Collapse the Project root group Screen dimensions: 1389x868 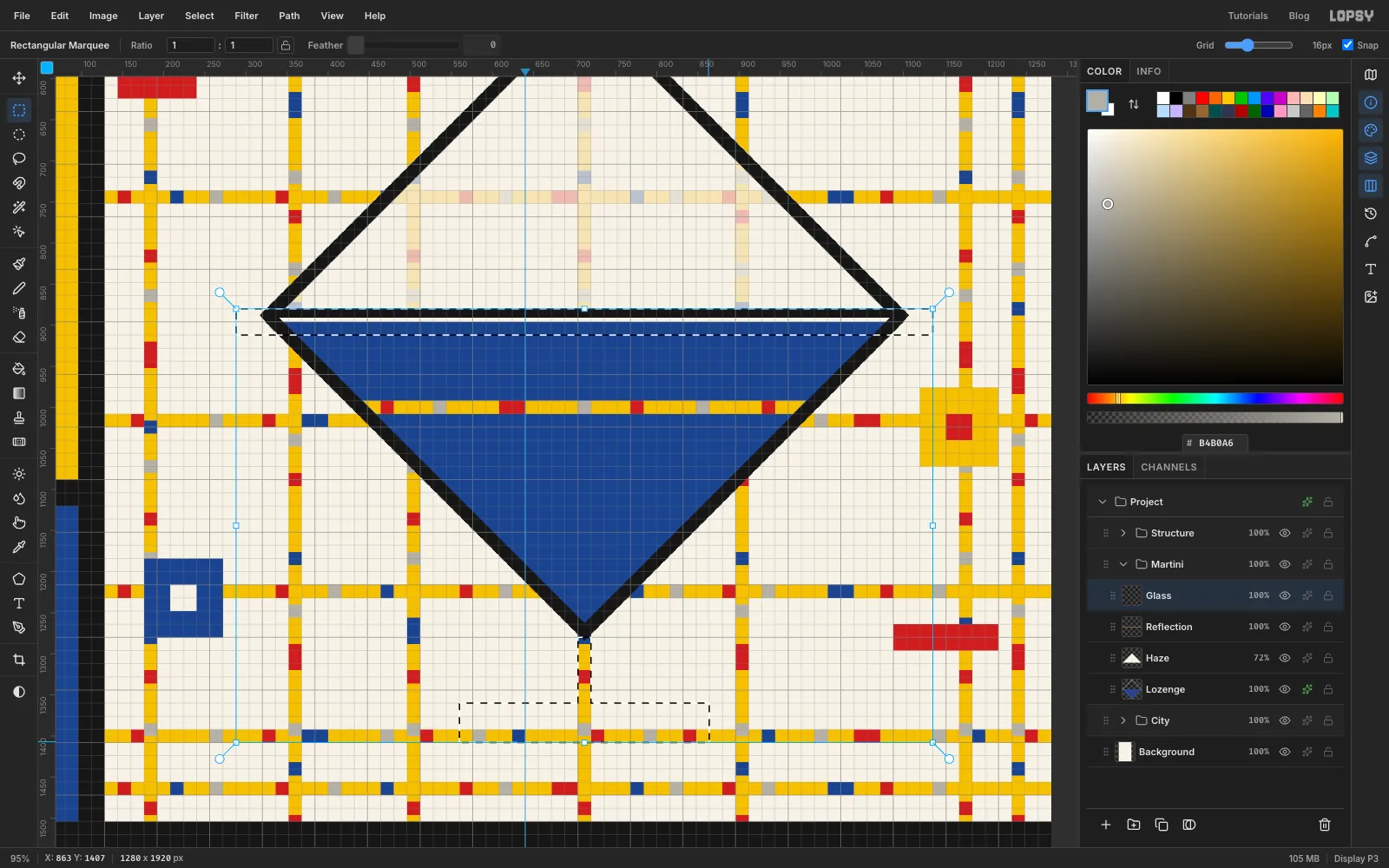click(1103, 502)
